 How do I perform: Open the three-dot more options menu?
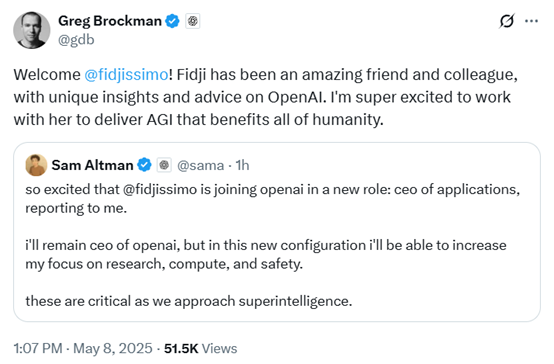coord(531,21)
